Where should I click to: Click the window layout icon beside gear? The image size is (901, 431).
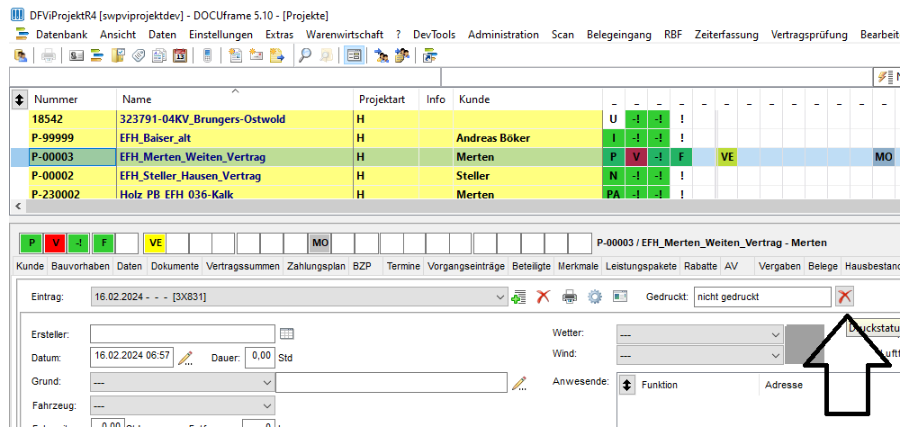click(x=619, y=297)
